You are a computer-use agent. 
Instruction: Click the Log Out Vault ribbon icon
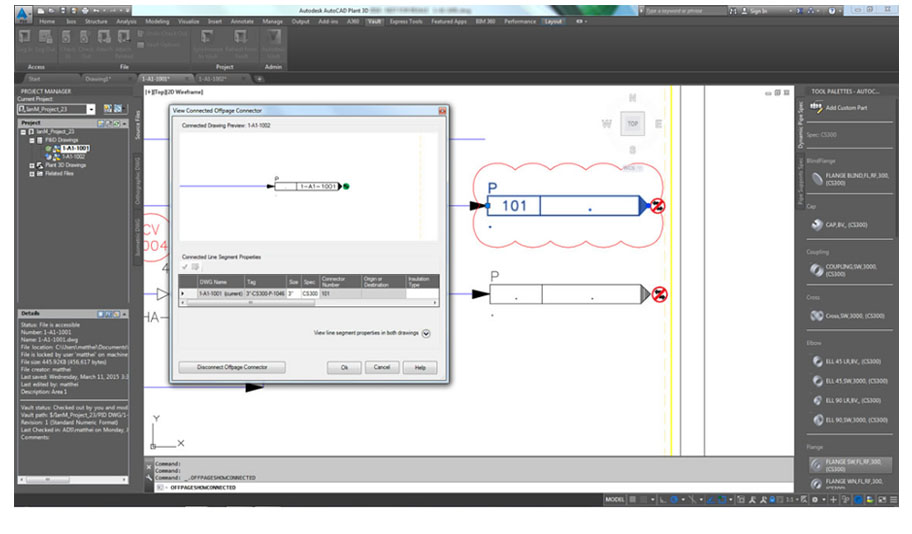(45, 37)
